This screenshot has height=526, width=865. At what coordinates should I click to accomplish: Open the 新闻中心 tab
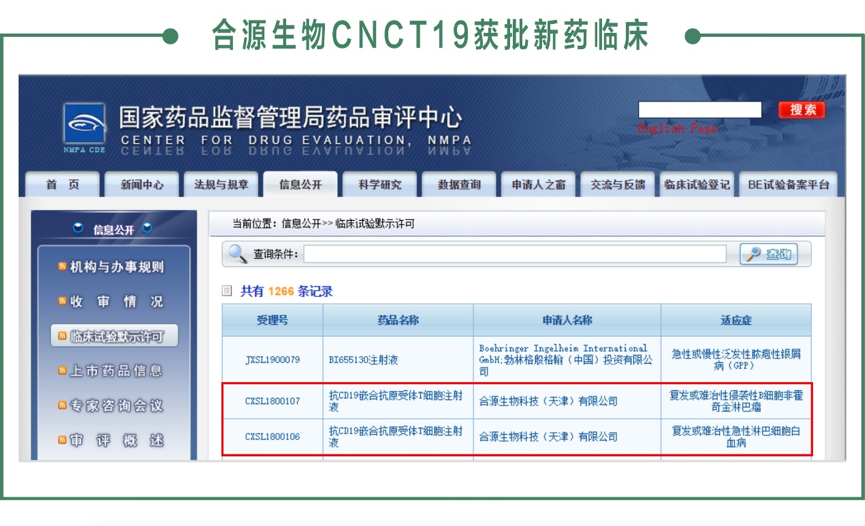142,184
